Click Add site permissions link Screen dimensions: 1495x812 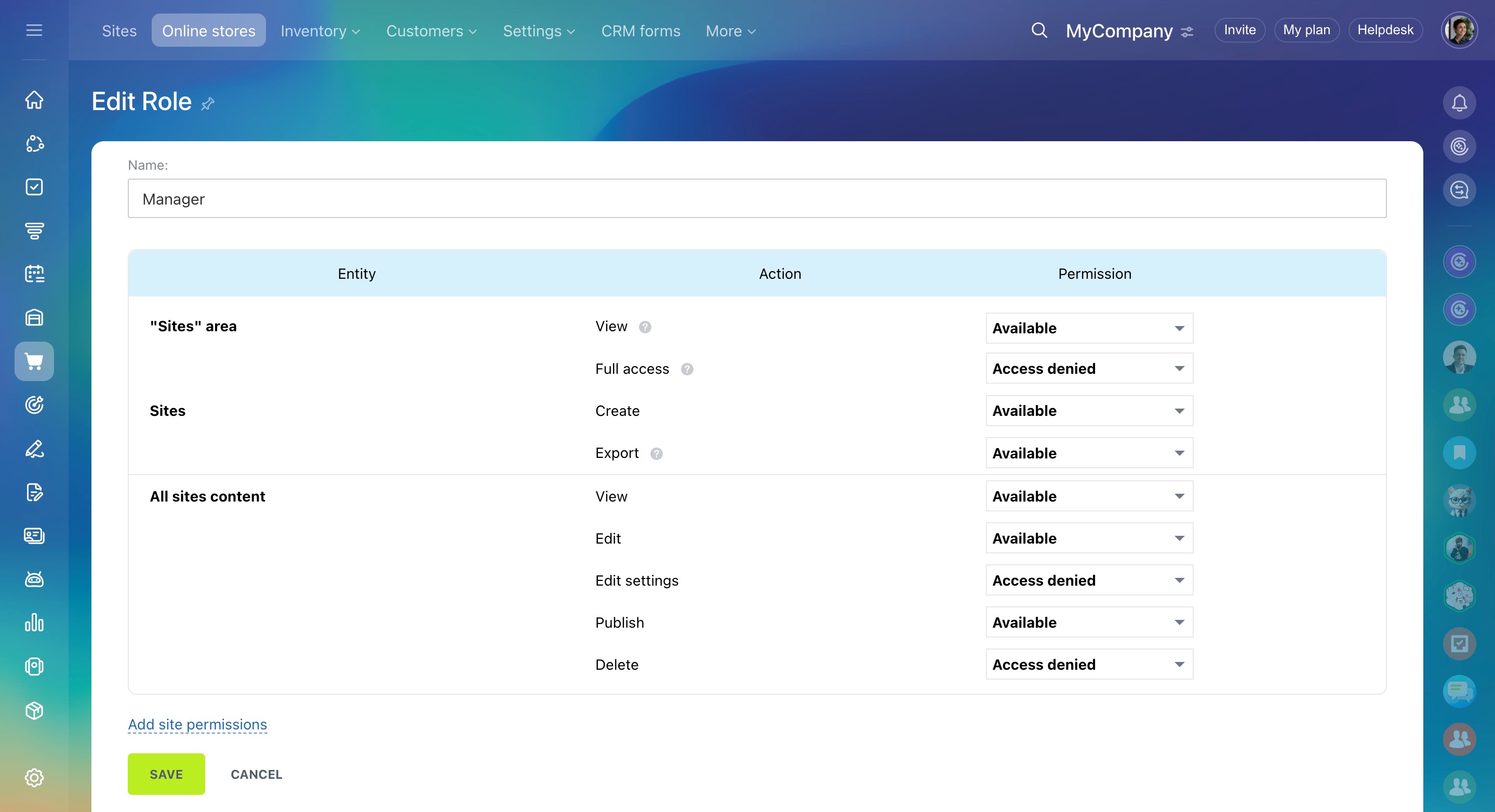(x=197, y=724)
